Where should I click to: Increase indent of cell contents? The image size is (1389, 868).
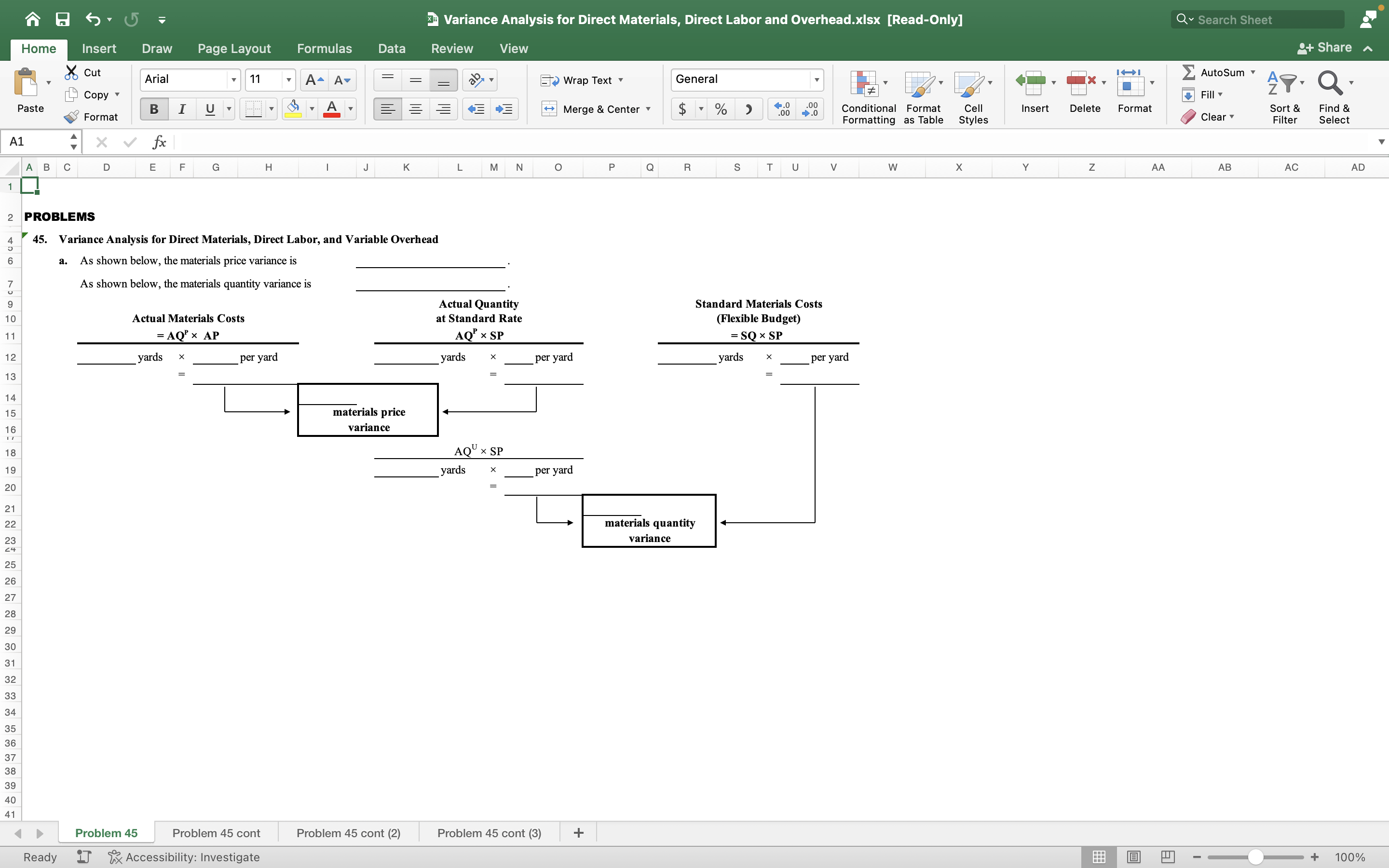point(504,109)
